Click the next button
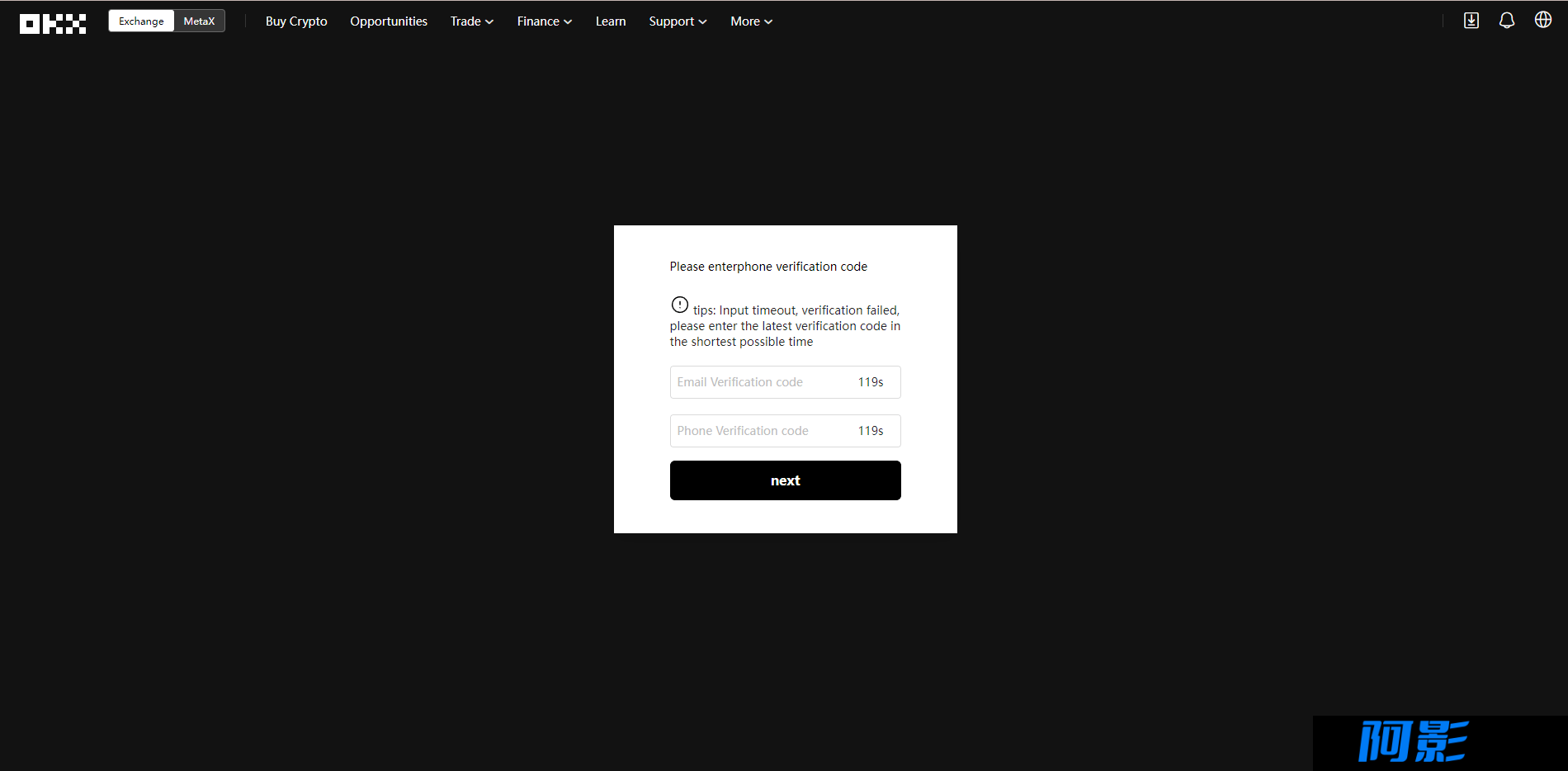 coord(786,480)
